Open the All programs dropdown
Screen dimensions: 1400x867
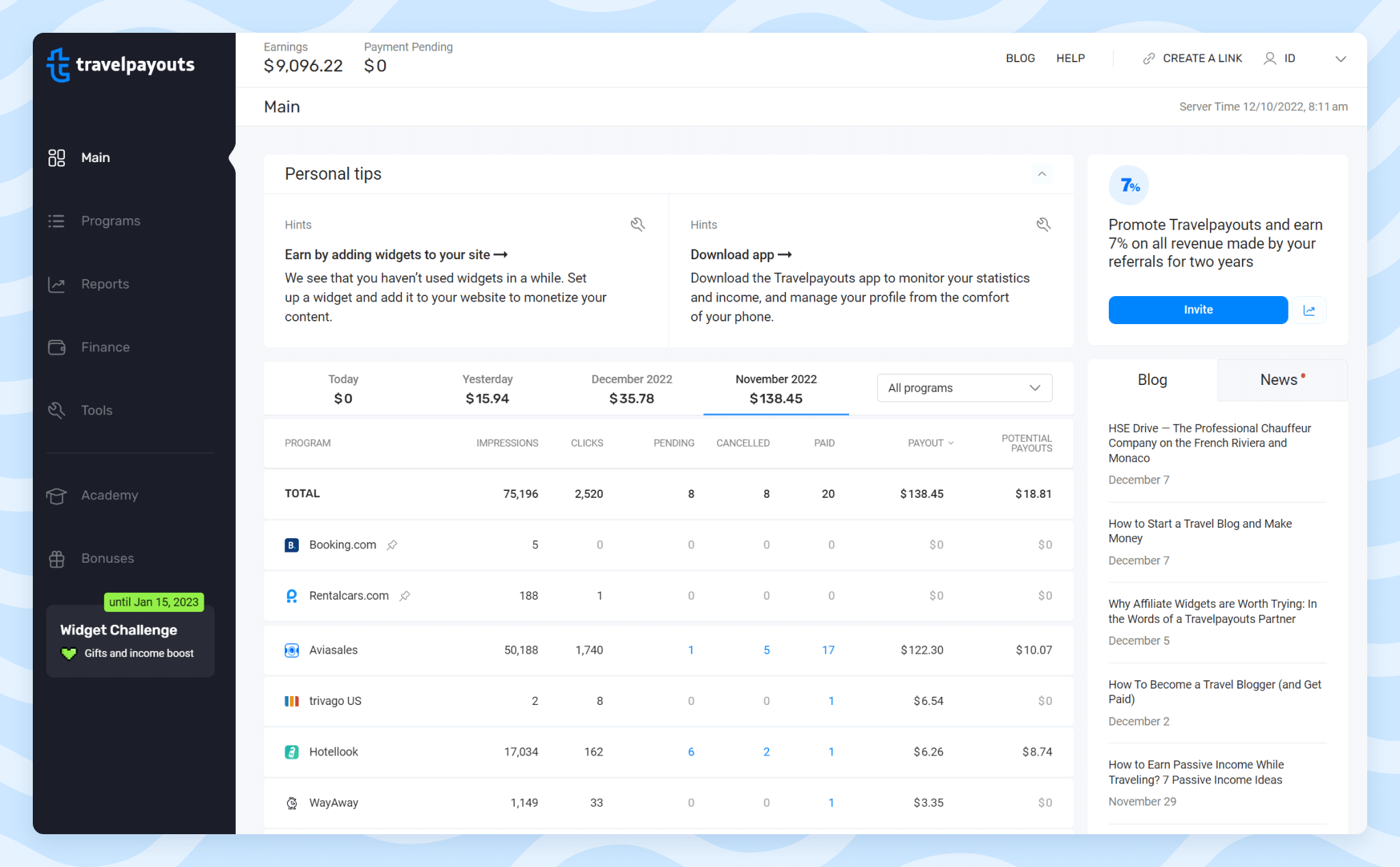pyautogui.click(x=965, y=388)
